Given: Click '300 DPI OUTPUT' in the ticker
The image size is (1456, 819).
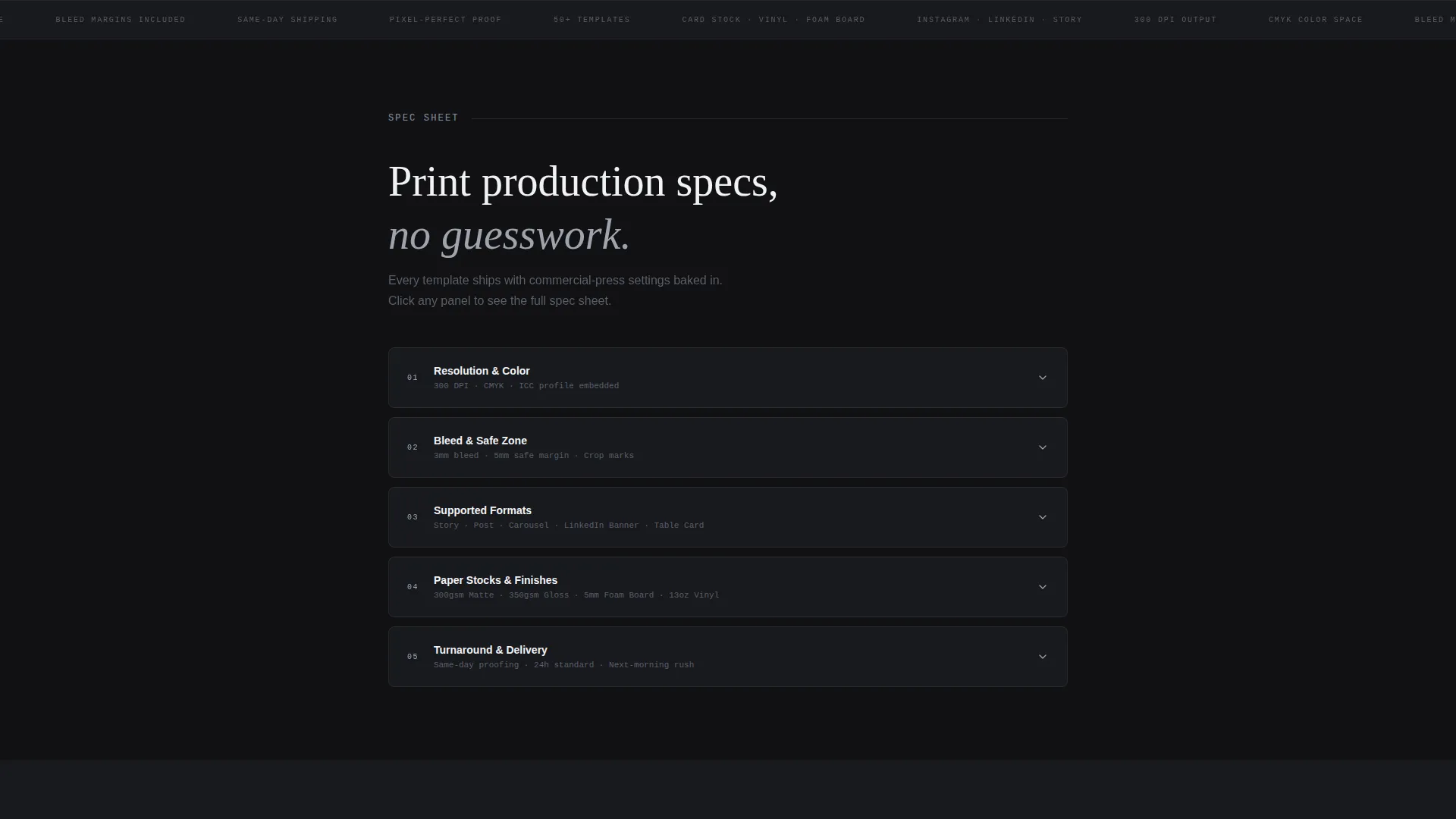Looking at the screenshot, I should click(x=1175, y=20).
